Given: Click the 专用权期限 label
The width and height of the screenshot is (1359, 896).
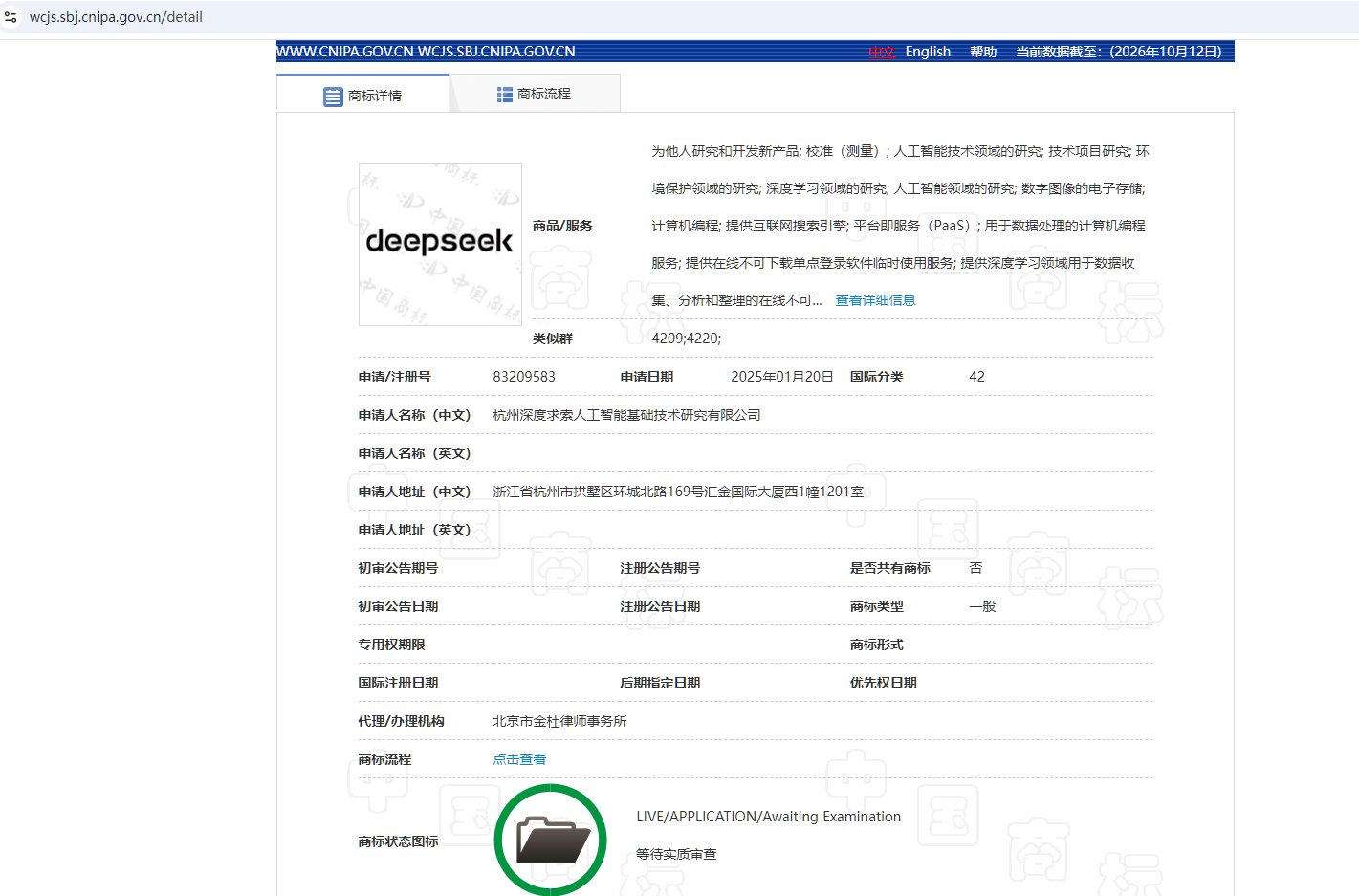Looking at the screenshot, I should tap(391, 645).
